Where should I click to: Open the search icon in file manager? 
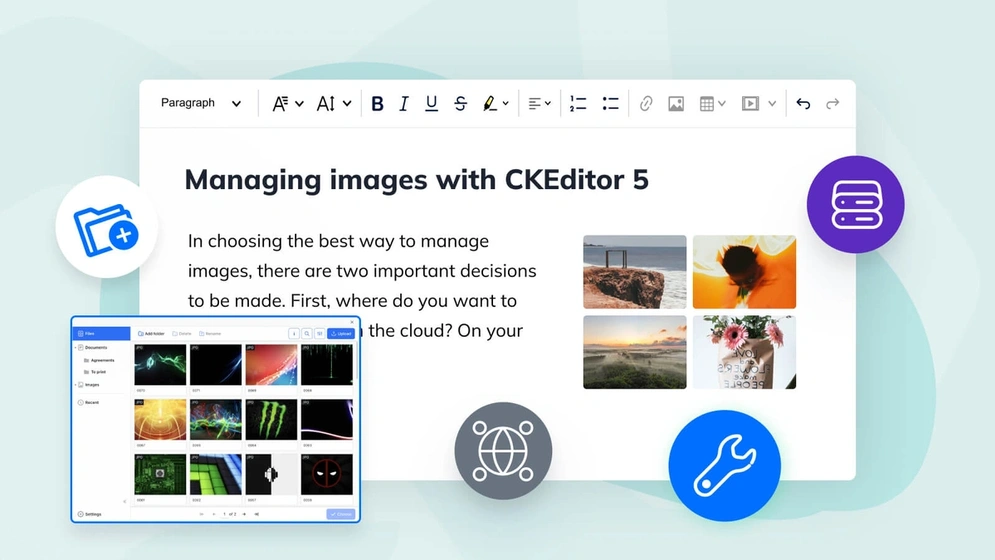pos(307,334)
